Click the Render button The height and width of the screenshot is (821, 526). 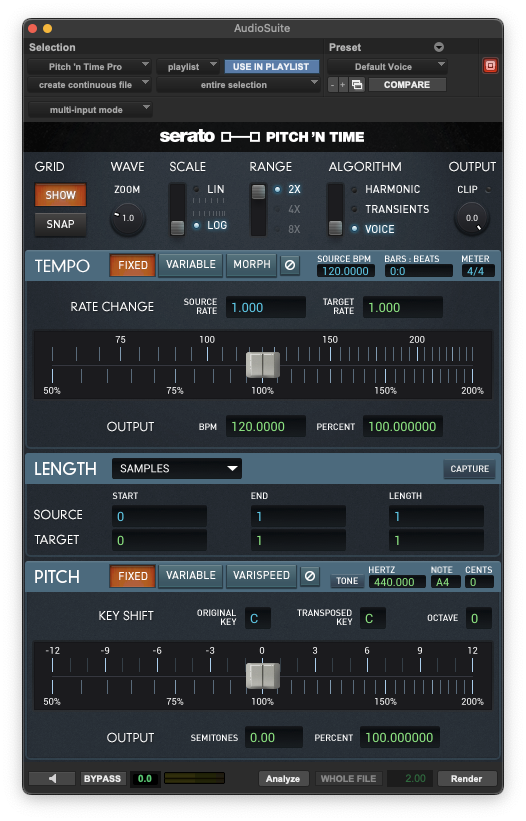(x=466, y=779)
